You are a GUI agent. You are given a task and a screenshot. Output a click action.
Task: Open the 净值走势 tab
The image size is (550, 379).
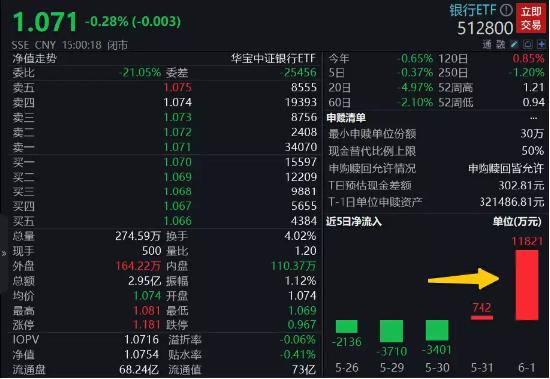(34, 58)
